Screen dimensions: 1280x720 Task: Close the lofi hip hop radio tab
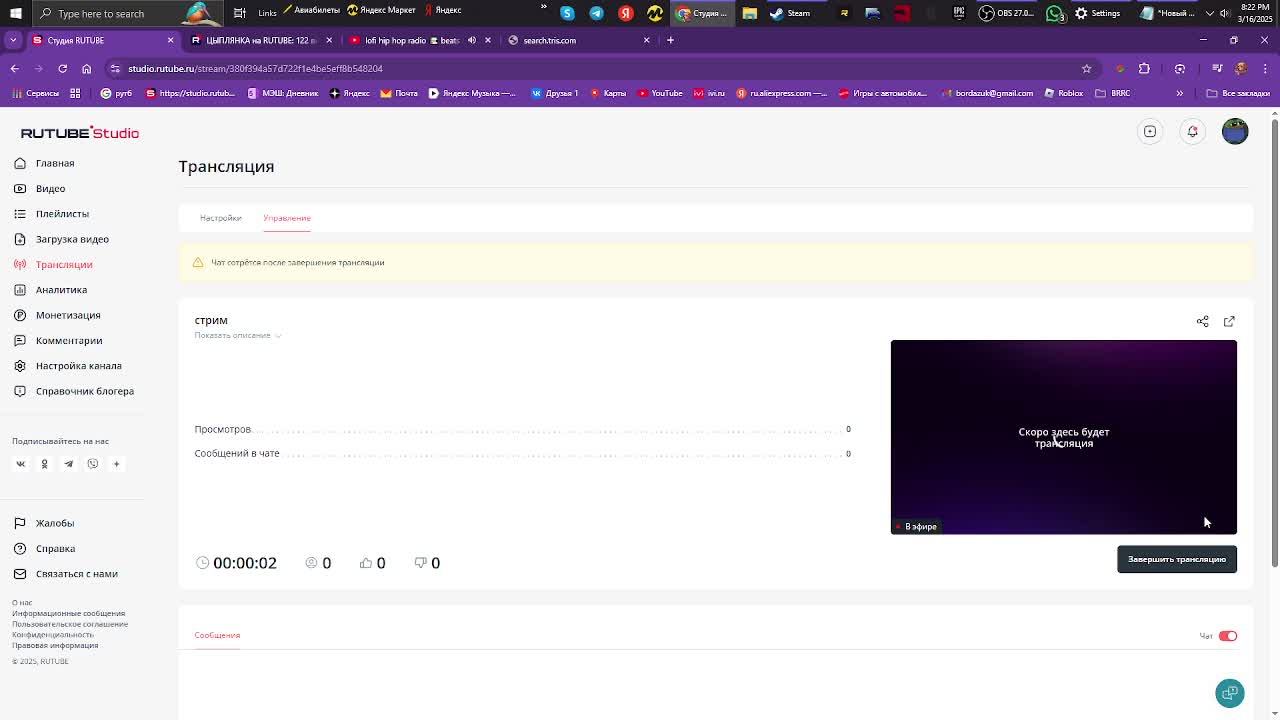(x=487, y=40)
